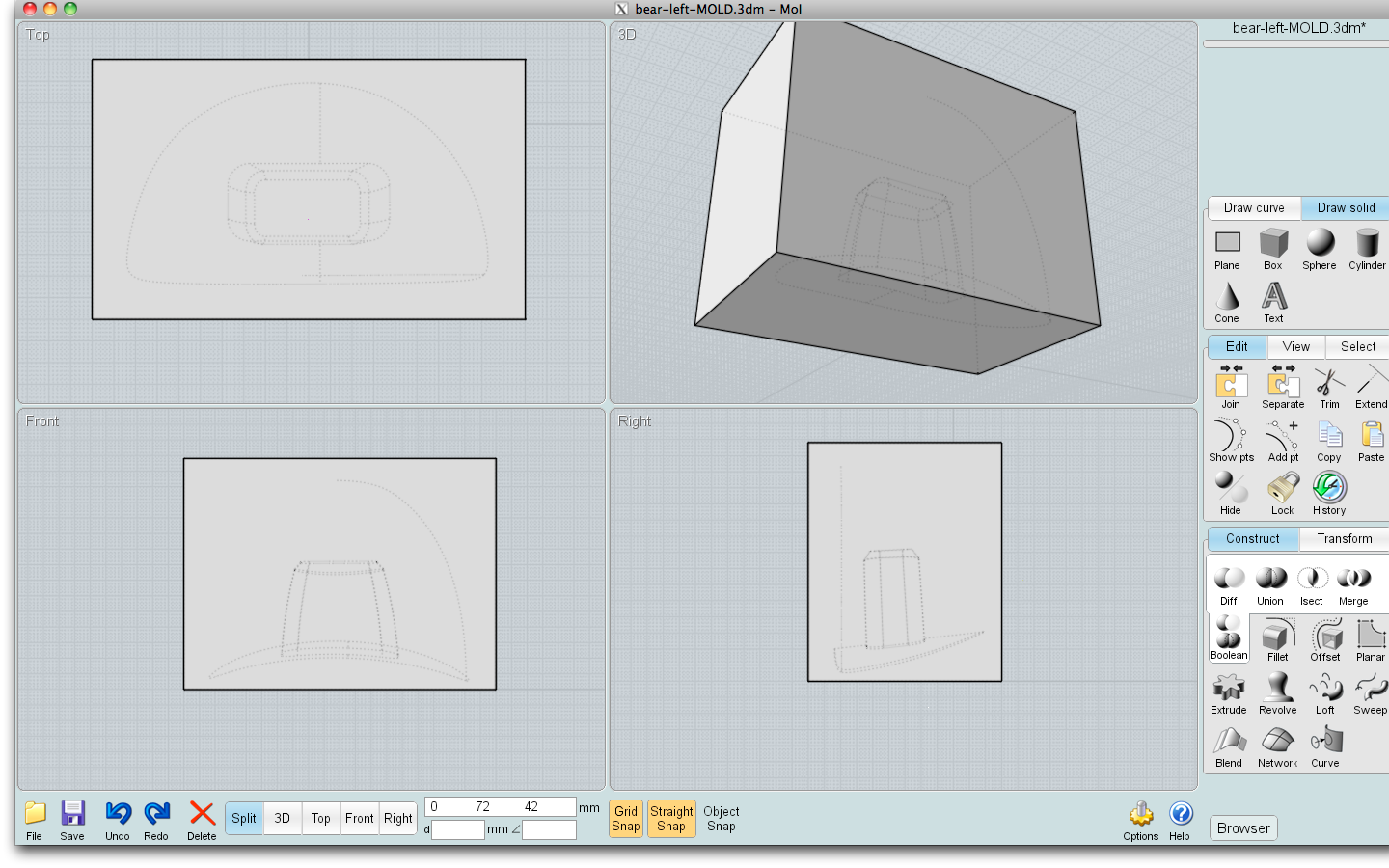
Task: Activate the Extend tool
Action: [1371, 388]
